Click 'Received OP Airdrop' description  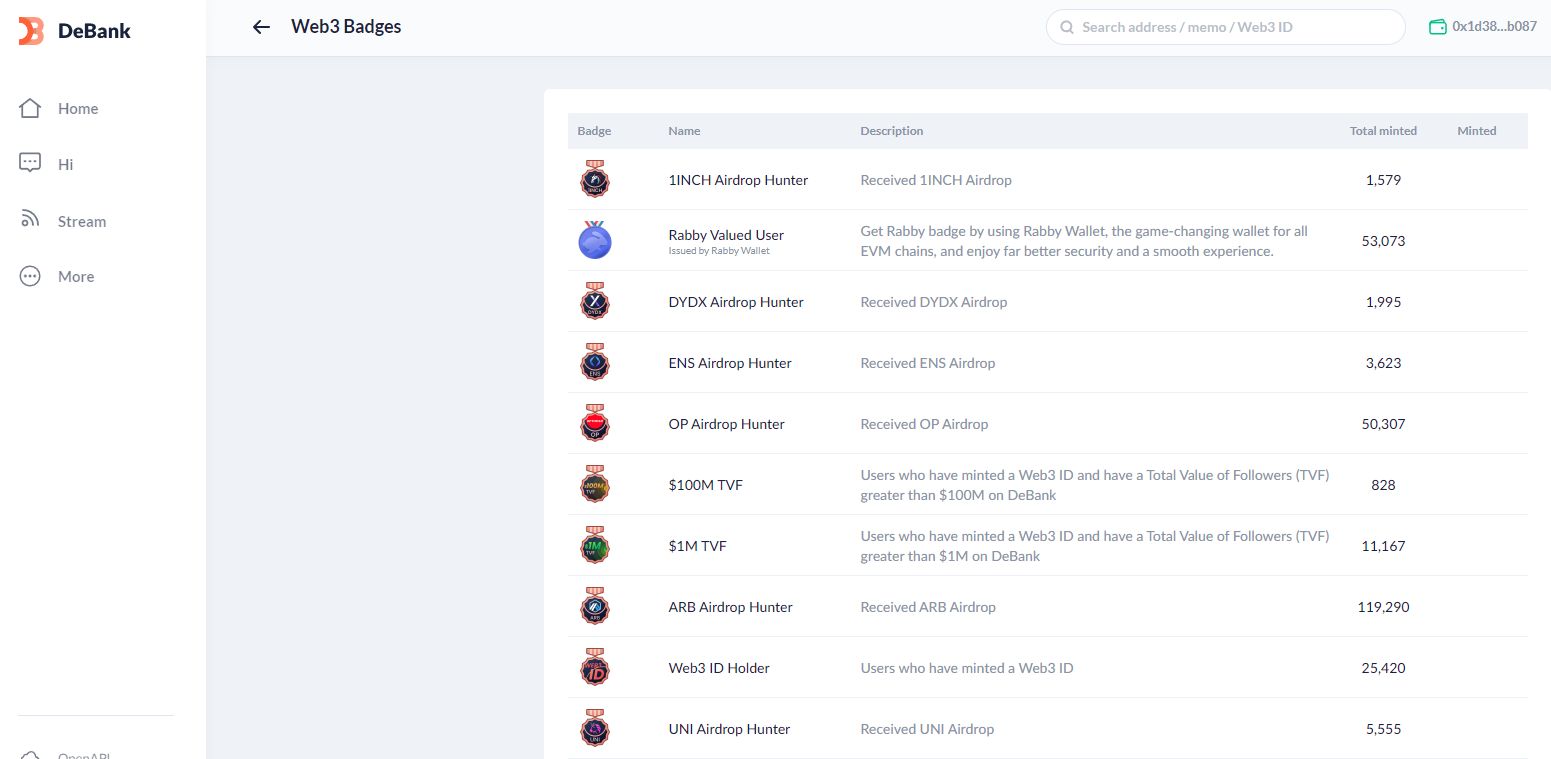pyautogui.click(x=924, y=424)
